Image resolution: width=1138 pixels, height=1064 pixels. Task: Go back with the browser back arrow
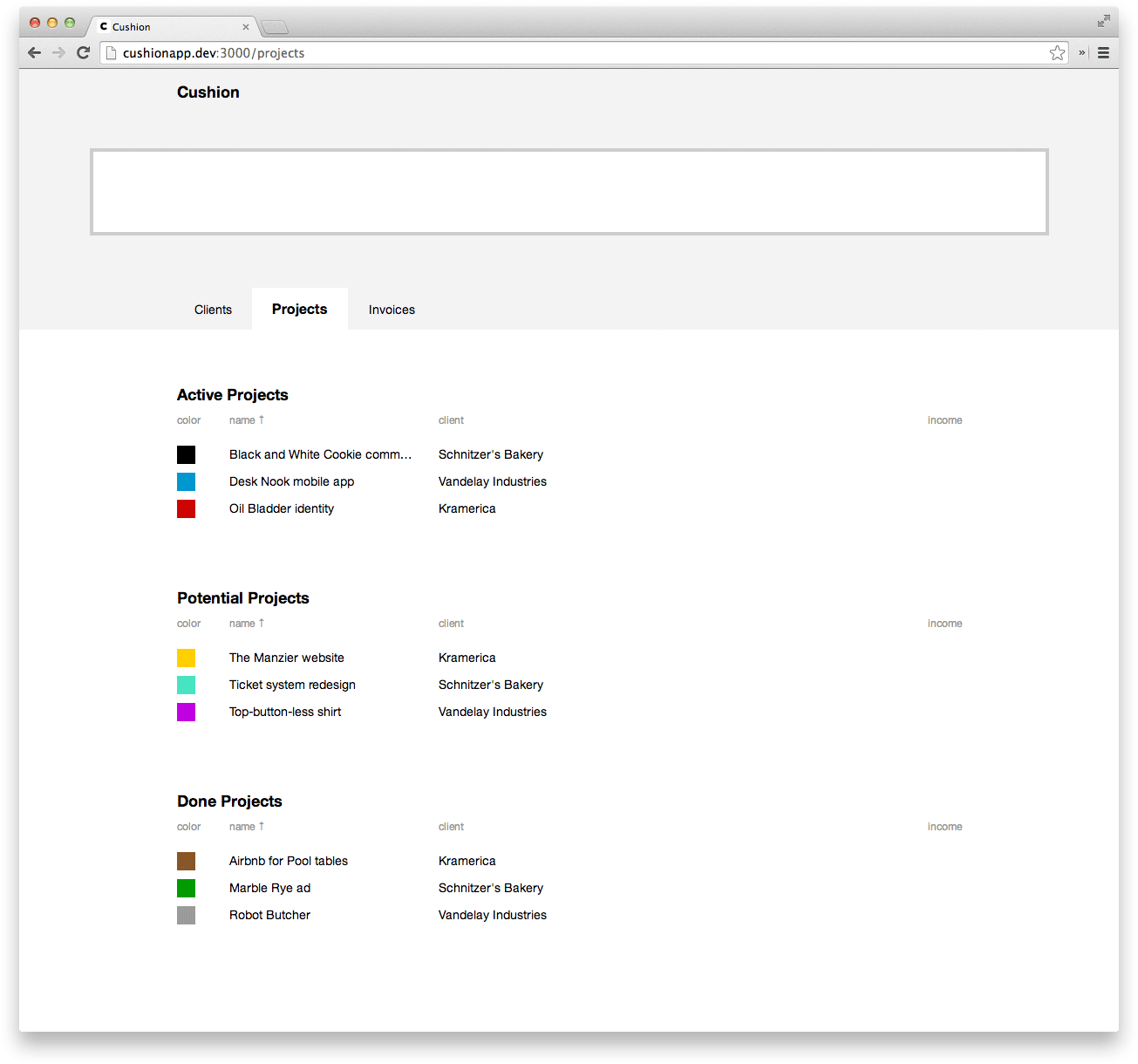coord(34,52)
